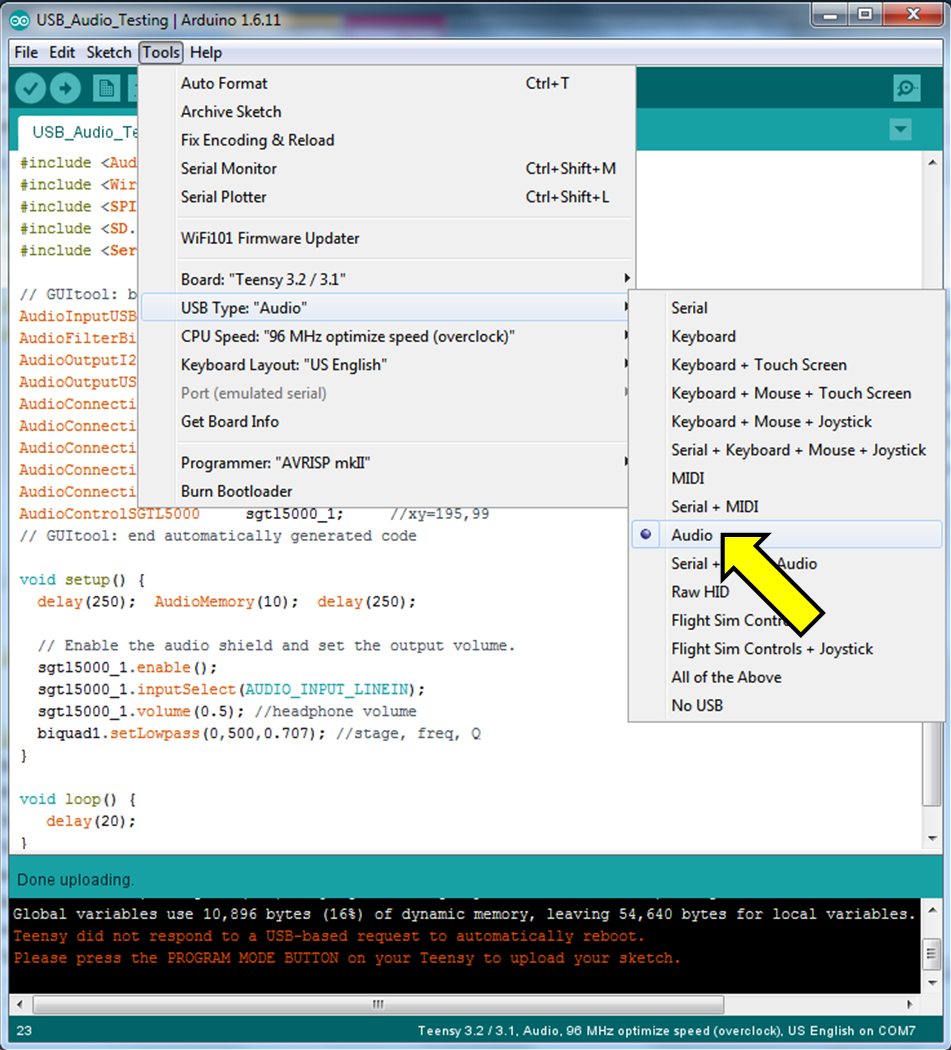Screen dimensions: 951x1050
Task: Click the 'sgtl5000_1.enable();' code line
Action: click(127, 668)
